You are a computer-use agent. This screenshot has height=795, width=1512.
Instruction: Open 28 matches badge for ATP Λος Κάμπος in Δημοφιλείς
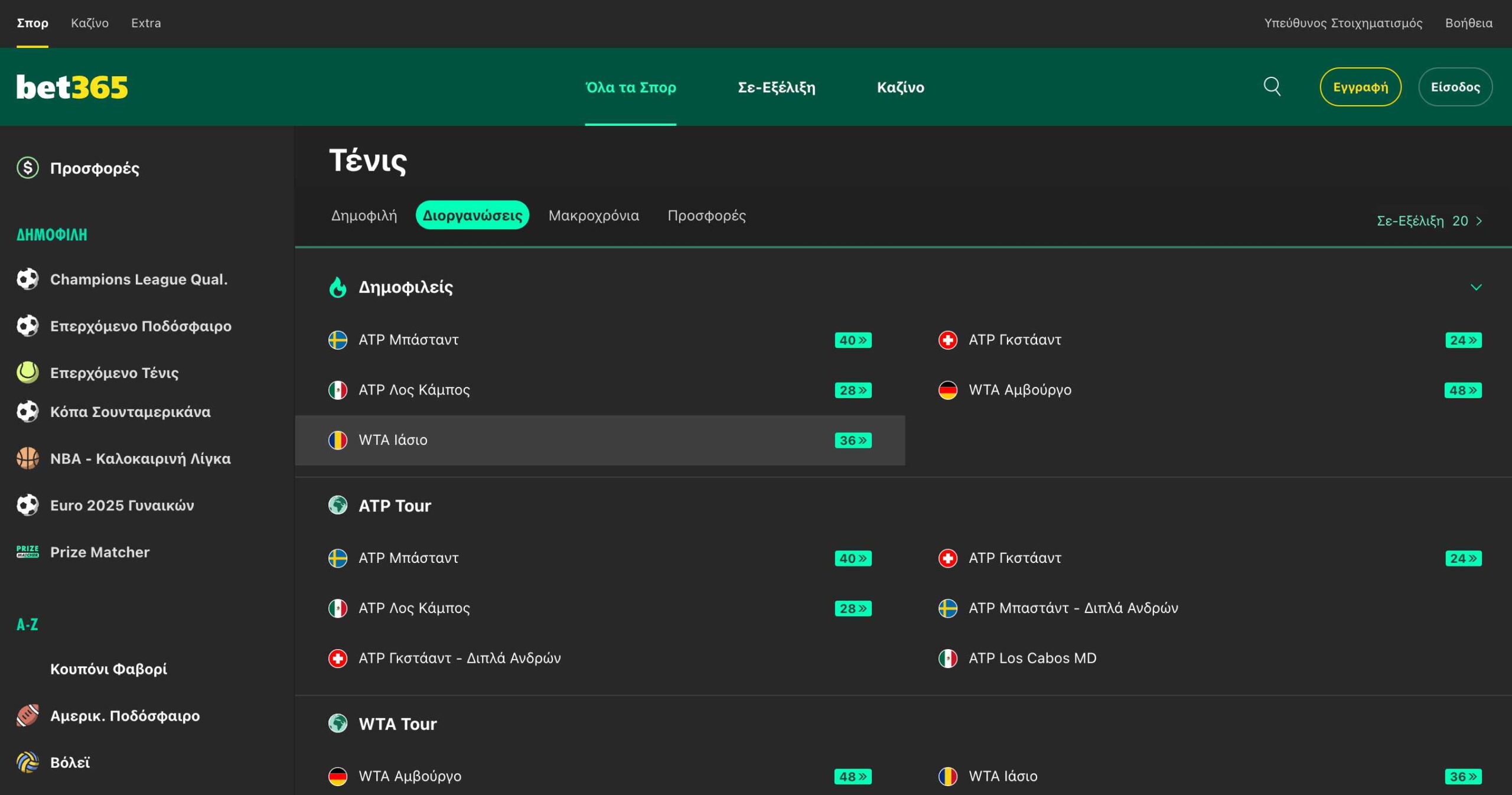point(853,390)
